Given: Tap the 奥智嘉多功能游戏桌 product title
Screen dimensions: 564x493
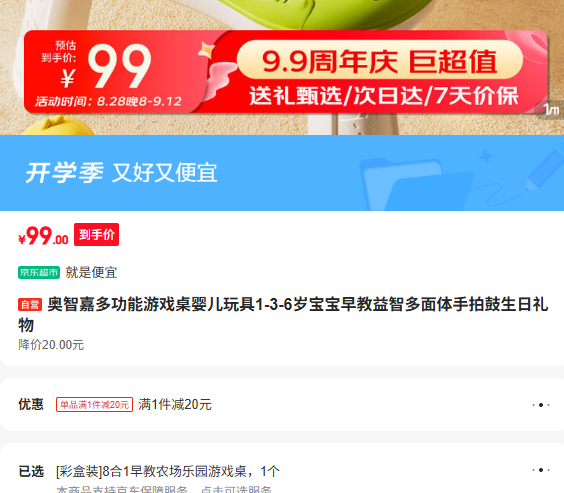Looking at the screenshot, I should pyautogui.click(x=283, y=315).
